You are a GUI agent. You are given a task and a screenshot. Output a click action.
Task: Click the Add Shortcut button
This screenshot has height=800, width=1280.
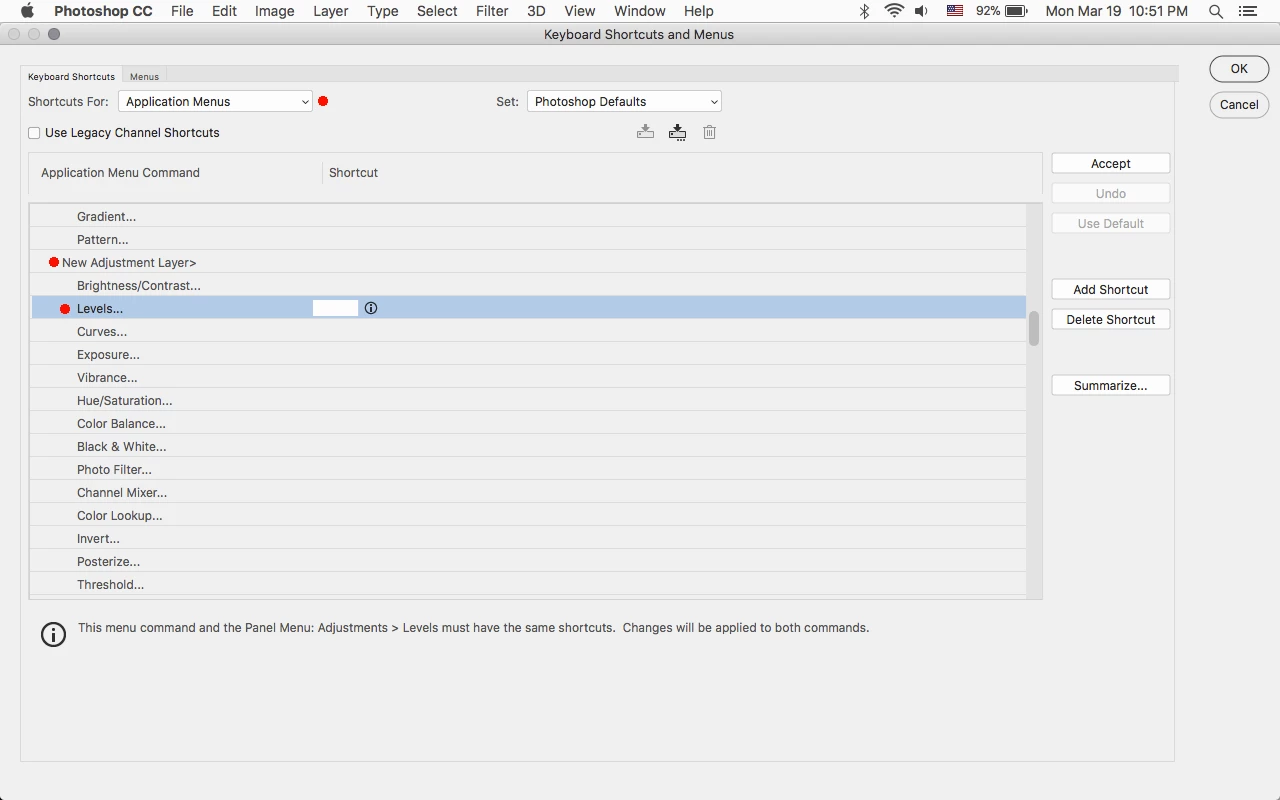1111,289
